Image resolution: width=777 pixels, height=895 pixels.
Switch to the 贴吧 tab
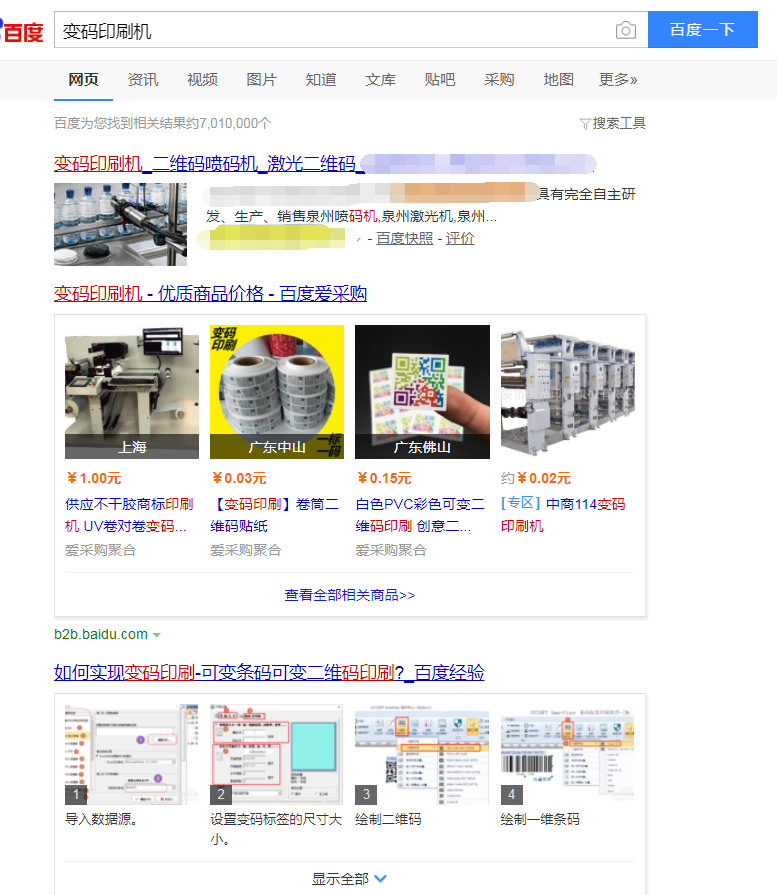point(440,80)
